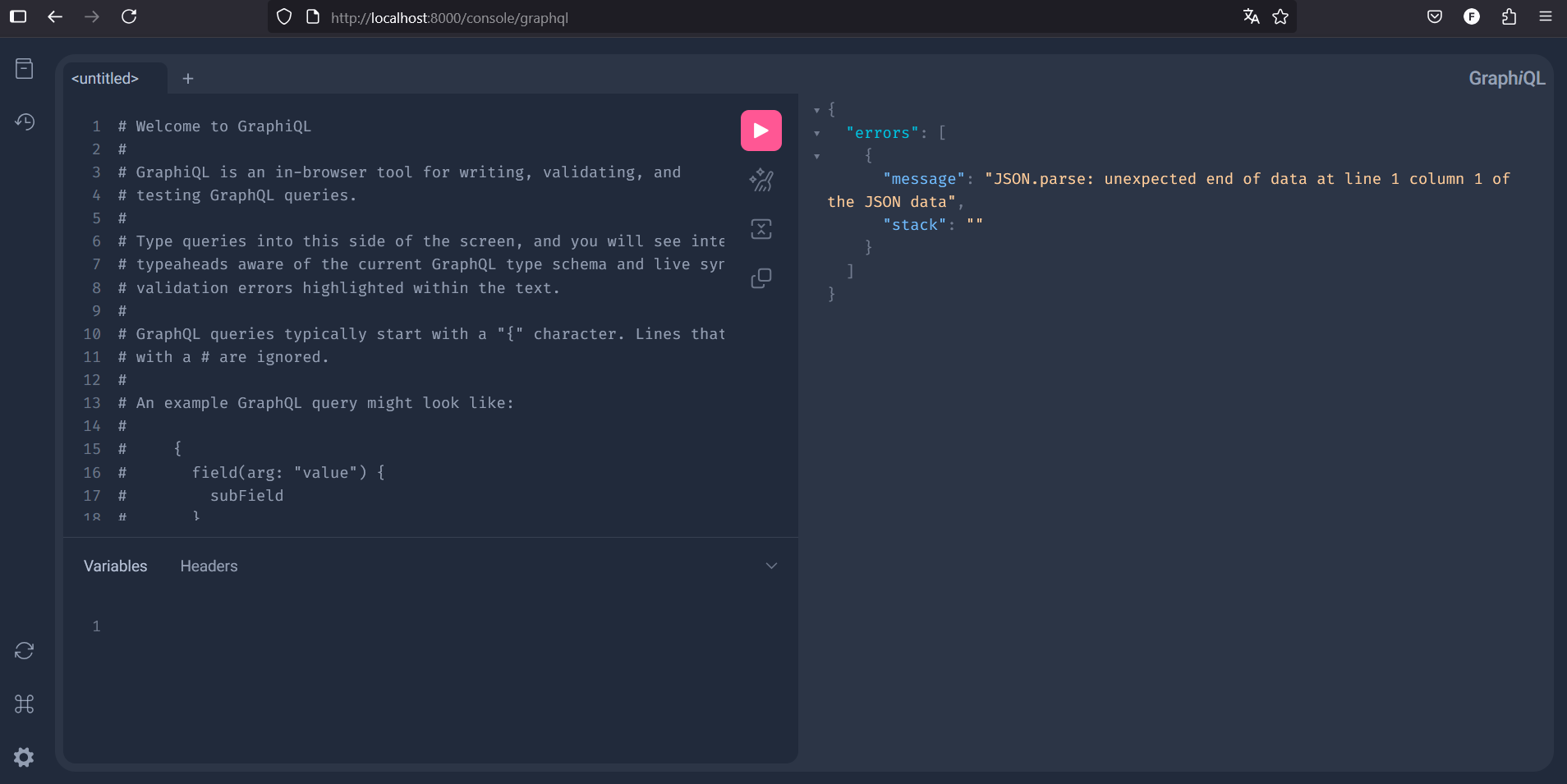Image resolution: width=1567 pixels, height=784 pixels.
Task: Collapse the "errors" array in response
Action: (817, 133)
